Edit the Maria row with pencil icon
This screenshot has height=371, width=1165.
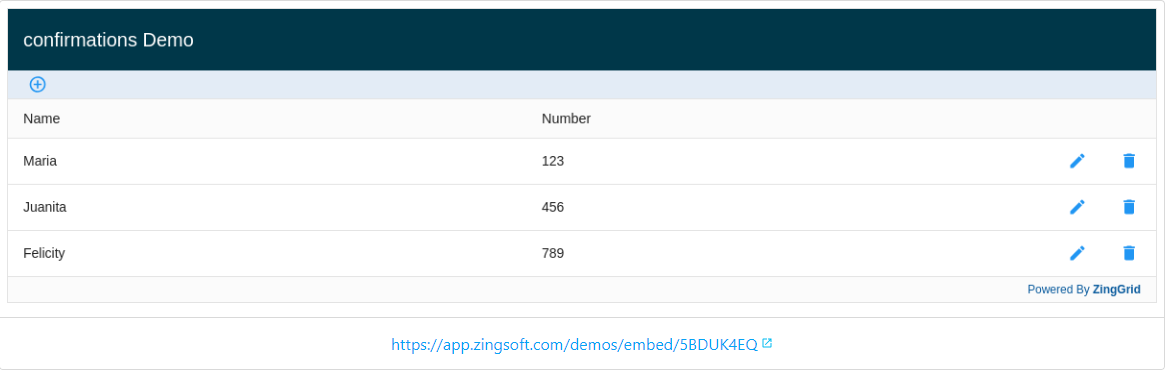click(x=1077, y=161)
